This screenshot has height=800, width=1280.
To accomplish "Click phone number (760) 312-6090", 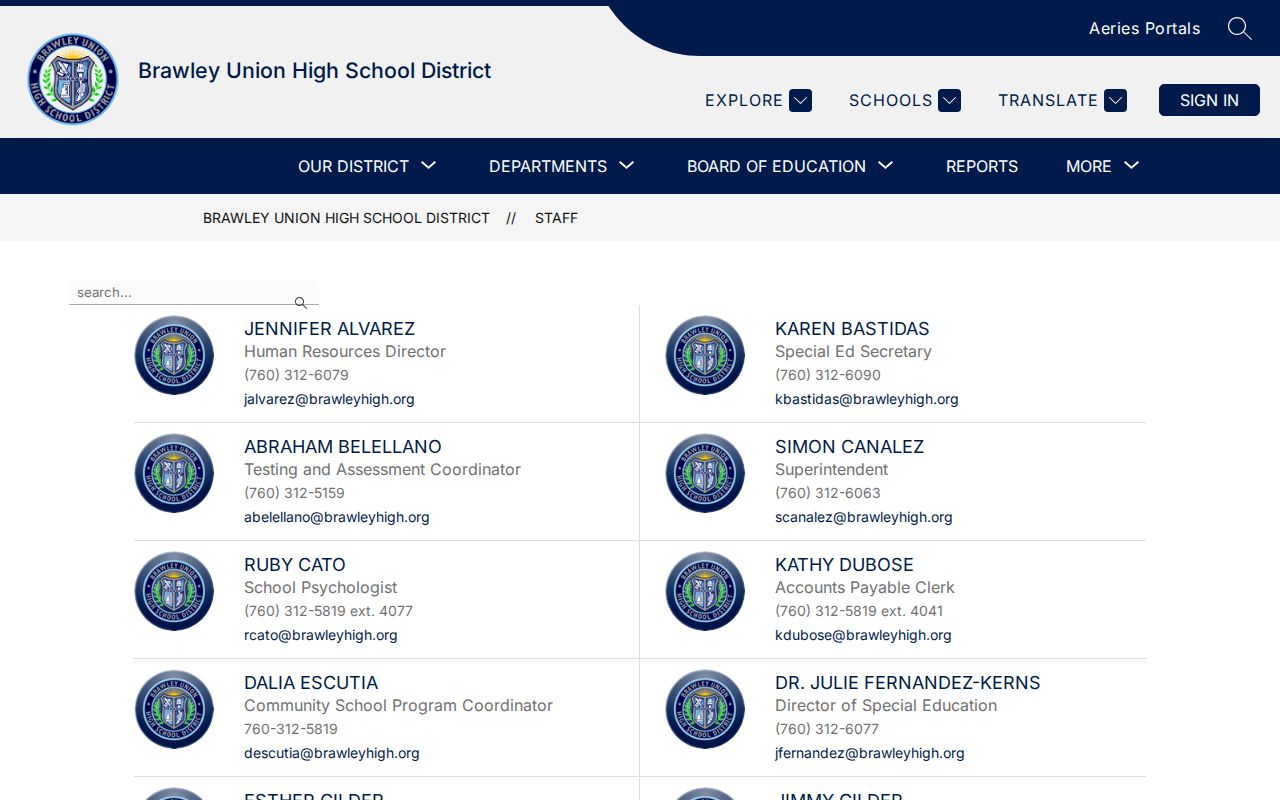I will click(828, 375).
